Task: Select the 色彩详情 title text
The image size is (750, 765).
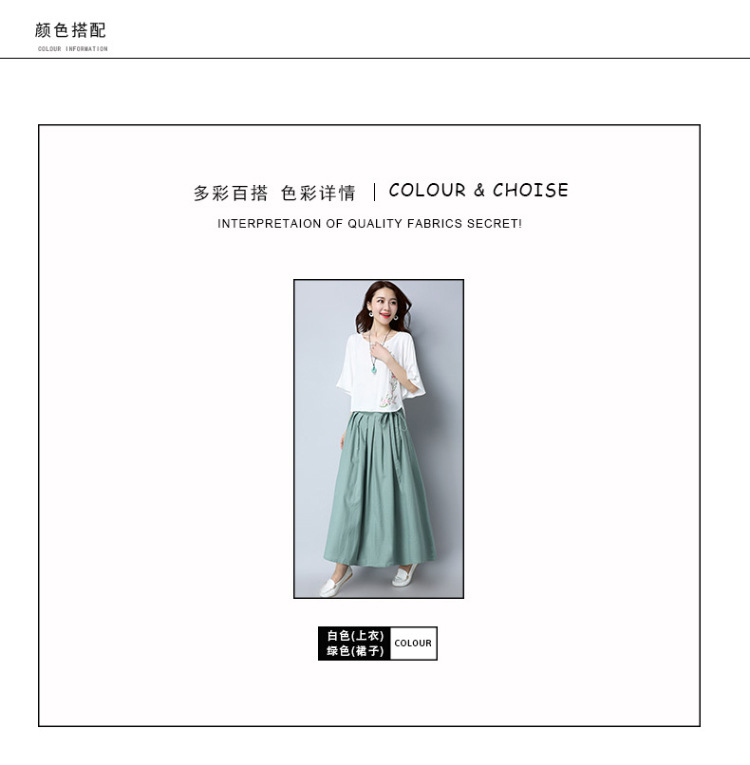Action: pyautogui.click(x=318, y=193)
